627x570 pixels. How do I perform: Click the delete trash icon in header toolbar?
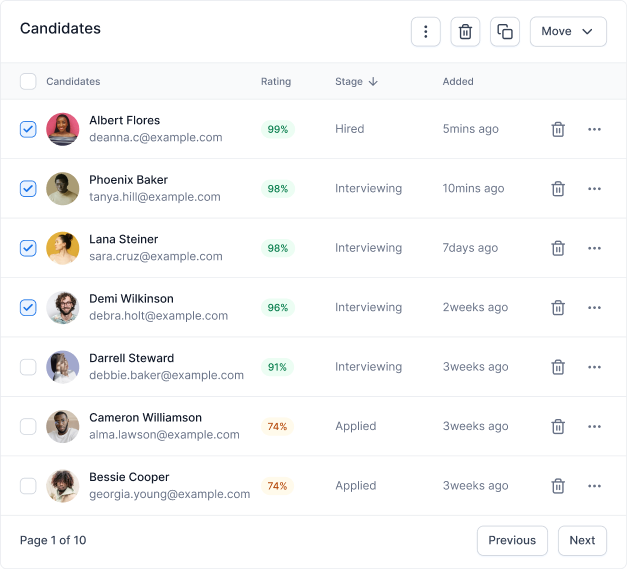point(465,32)
